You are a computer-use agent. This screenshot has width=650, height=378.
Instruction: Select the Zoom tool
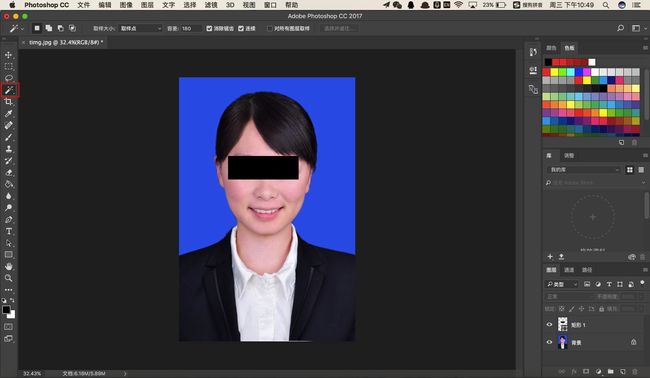tap(9, 278)
